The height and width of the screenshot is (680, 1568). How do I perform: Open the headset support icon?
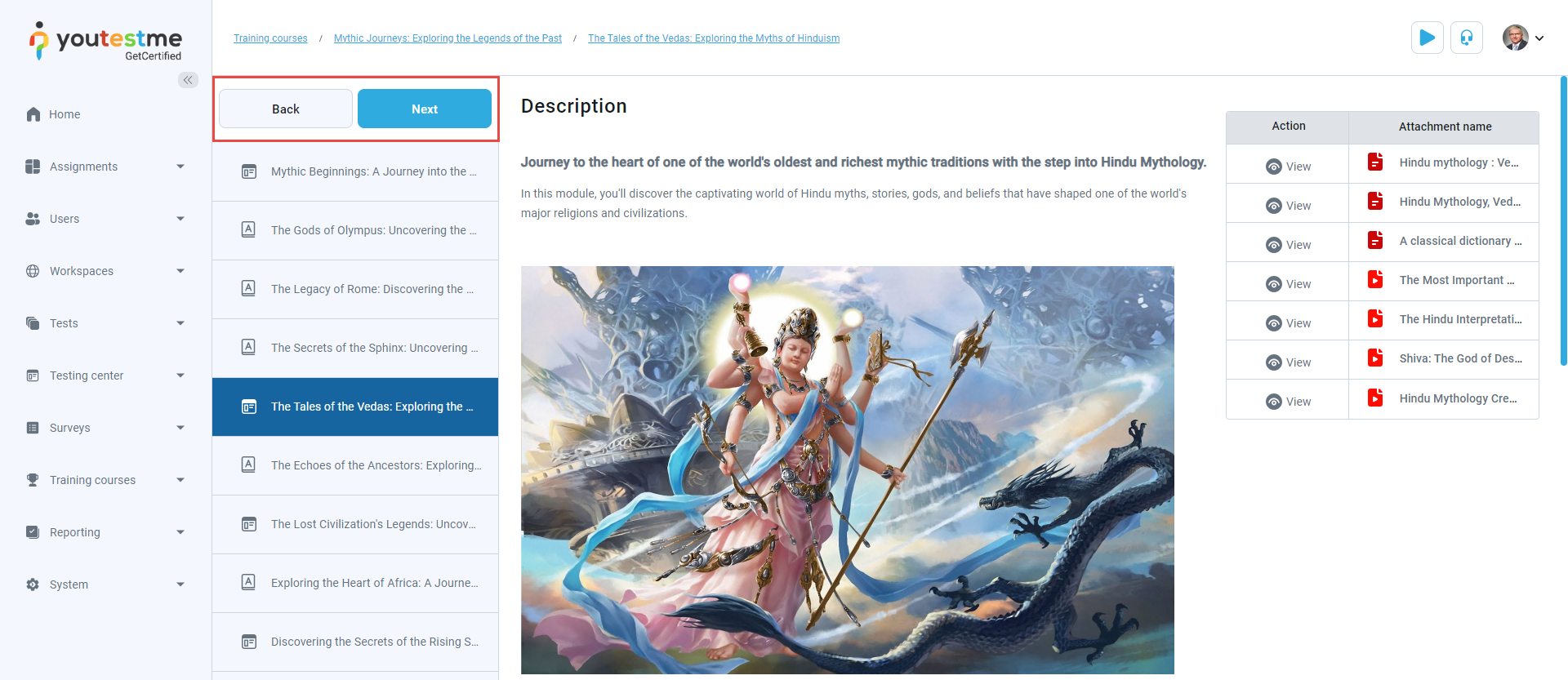tap(1466, 38)
